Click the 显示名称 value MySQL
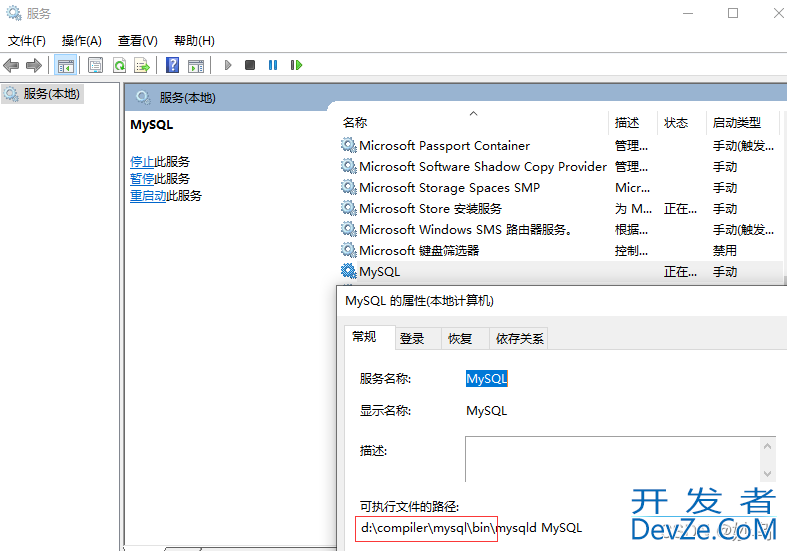 486,410
